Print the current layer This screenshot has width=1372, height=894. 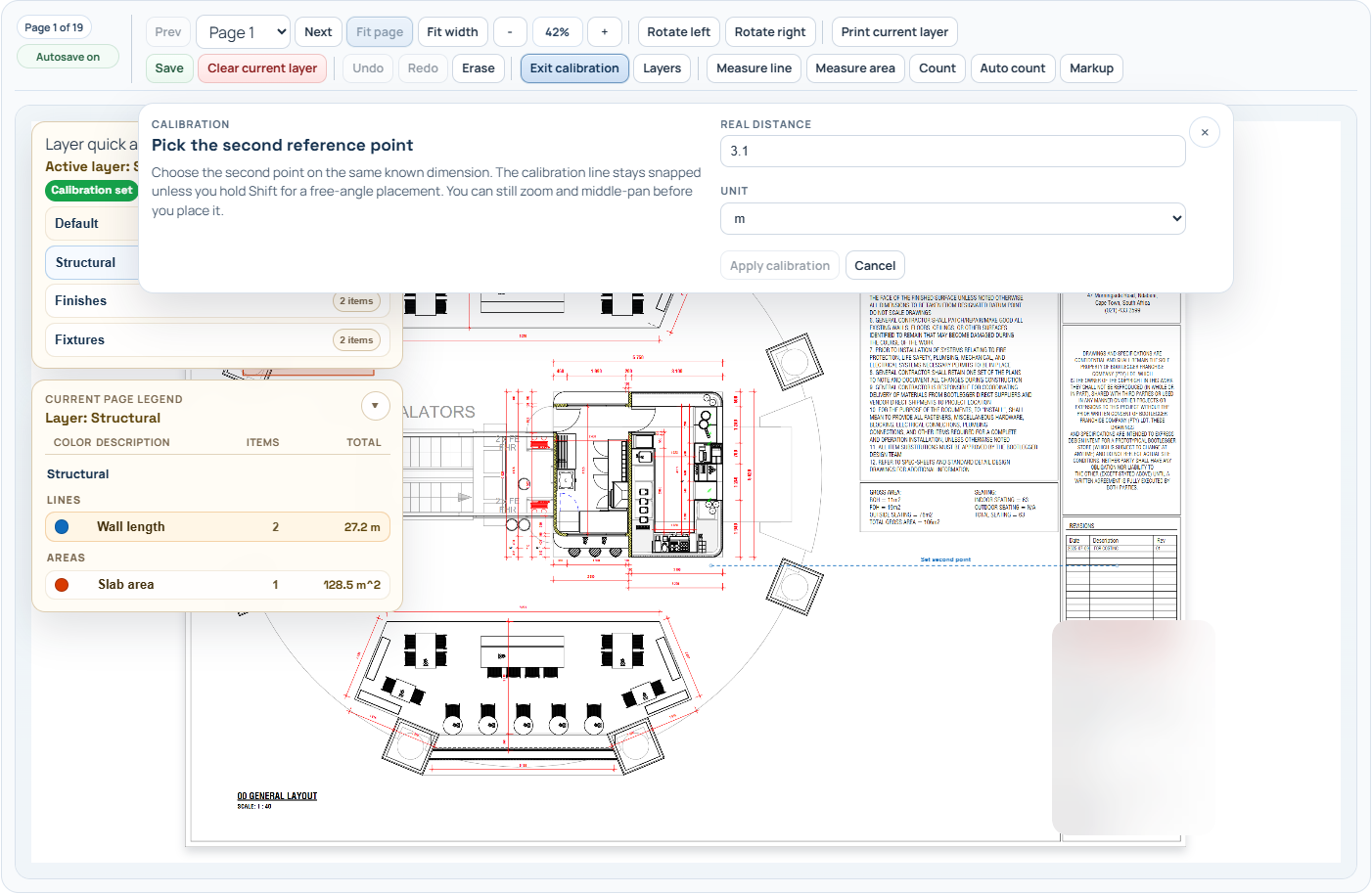tap(894, 32)
